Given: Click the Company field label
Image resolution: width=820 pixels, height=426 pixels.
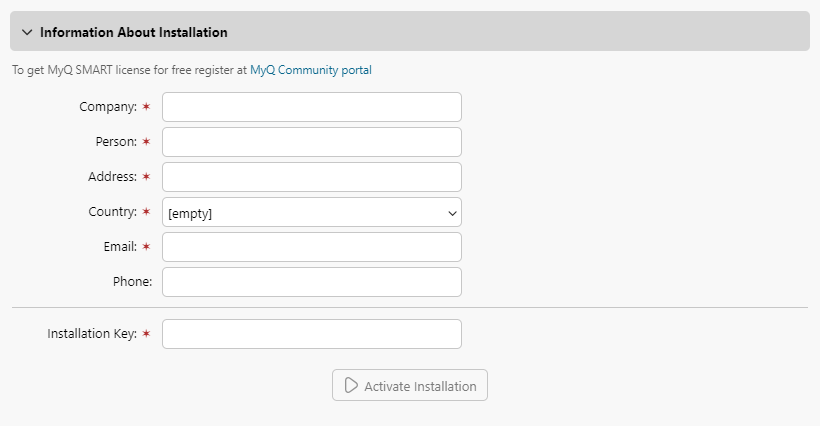Looking at the screenshot, I should (107, 106).
